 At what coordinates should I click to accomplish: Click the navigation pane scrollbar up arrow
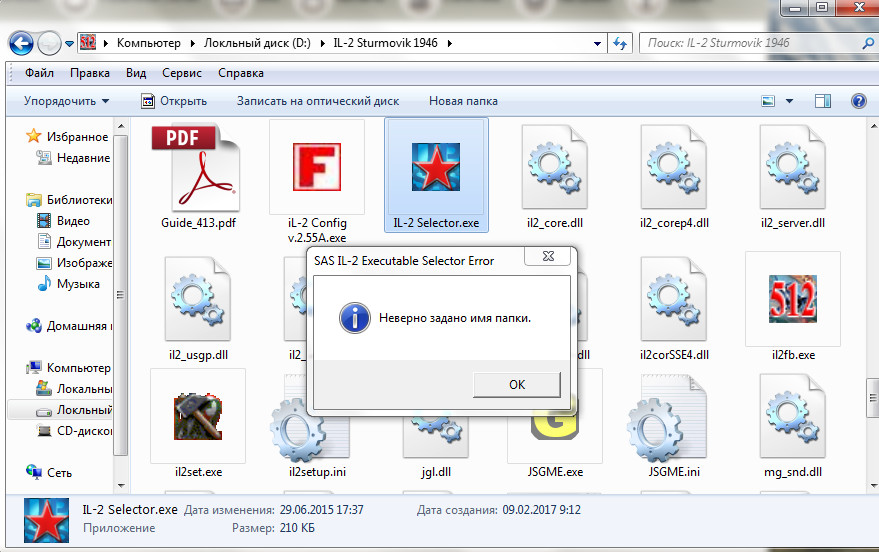point(121,126)
